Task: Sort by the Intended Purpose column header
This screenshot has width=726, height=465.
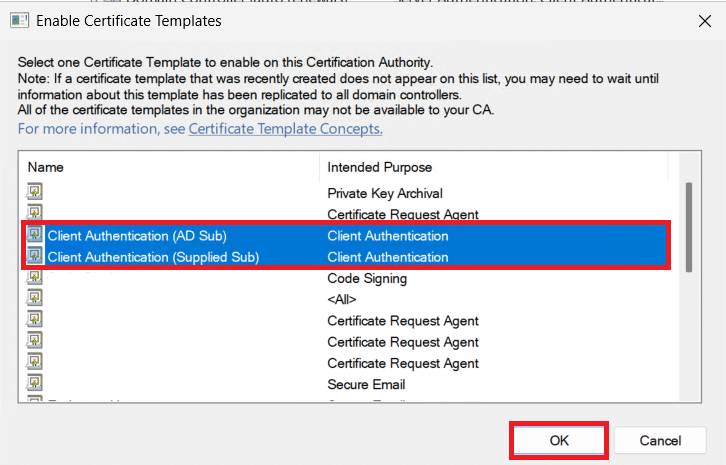Action: click(379, 167)
